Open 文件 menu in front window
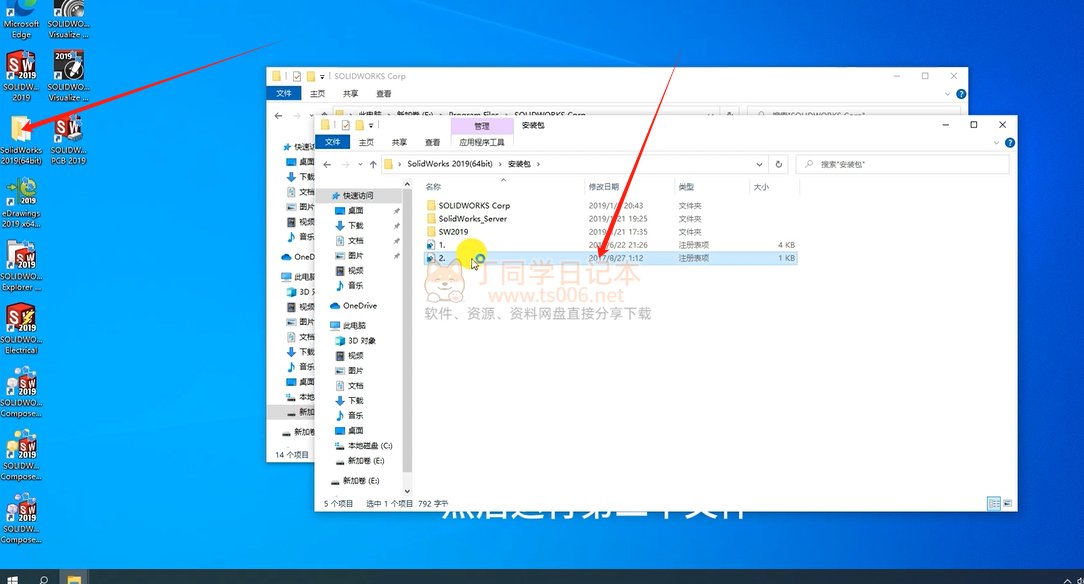Viewport: 1084px width, 584px height. 333,142
